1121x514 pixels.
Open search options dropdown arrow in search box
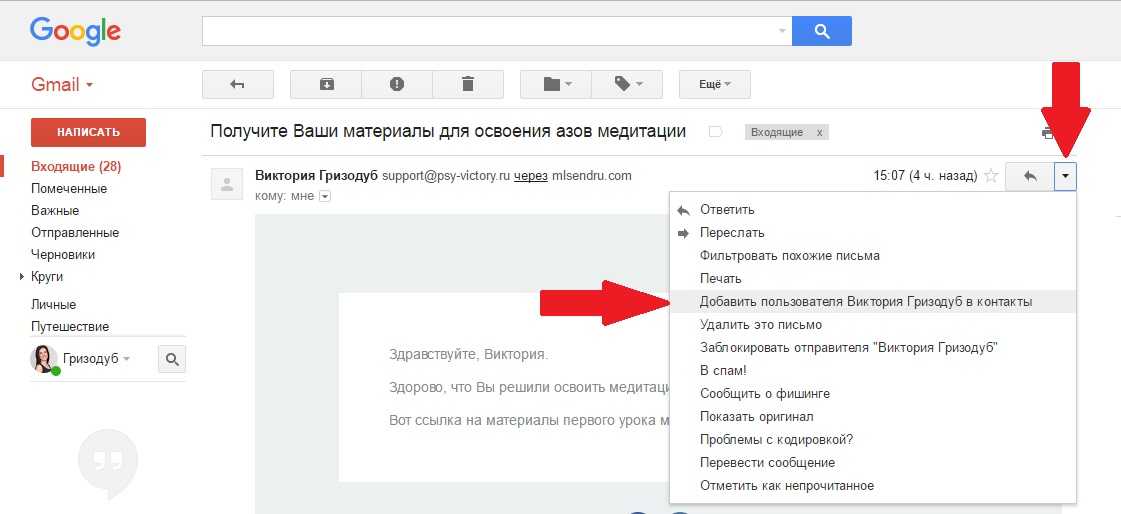tap(782, 31)
